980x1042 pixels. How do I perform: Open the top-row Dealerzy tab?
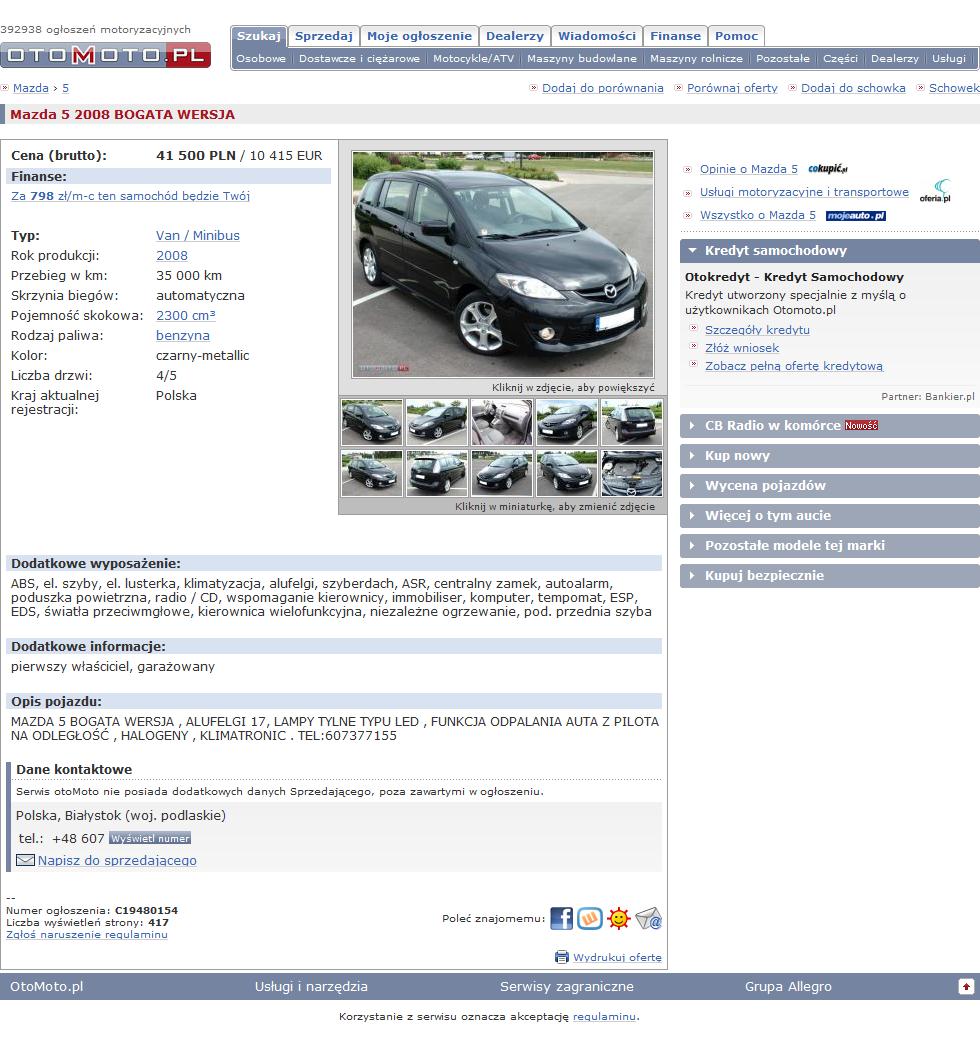515,36
